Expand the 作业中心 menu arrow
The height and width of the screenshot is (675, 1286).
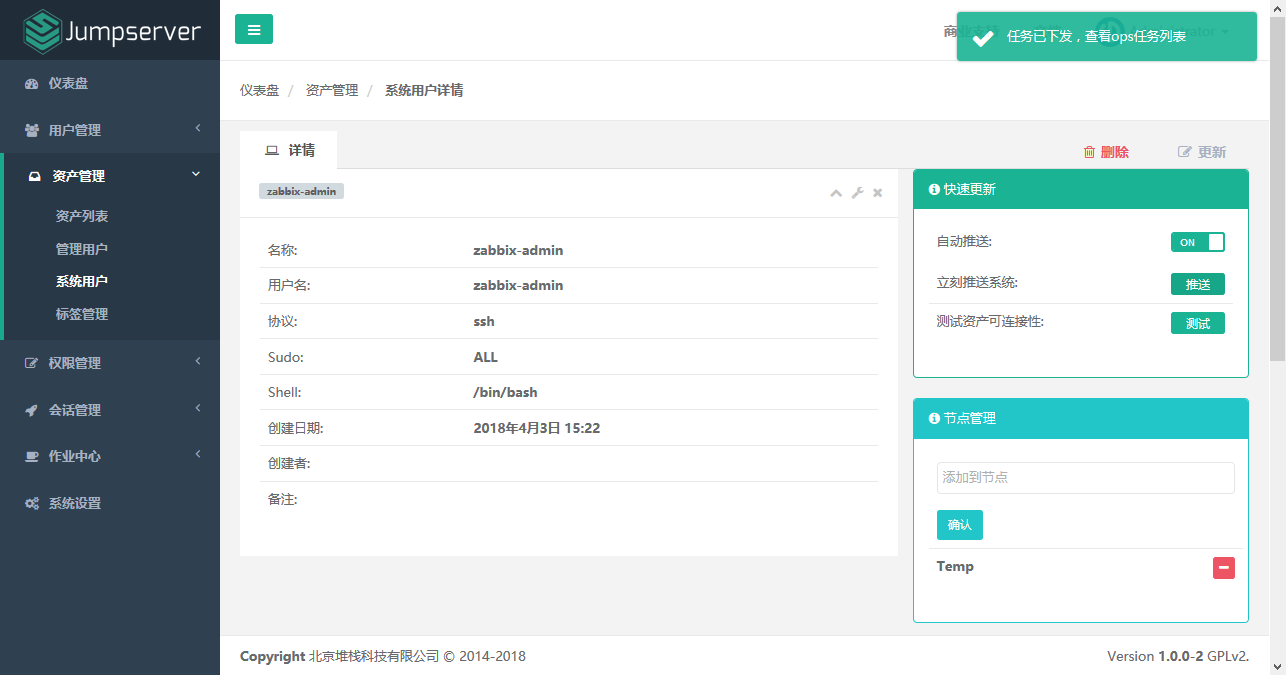[x=198, y=454]
